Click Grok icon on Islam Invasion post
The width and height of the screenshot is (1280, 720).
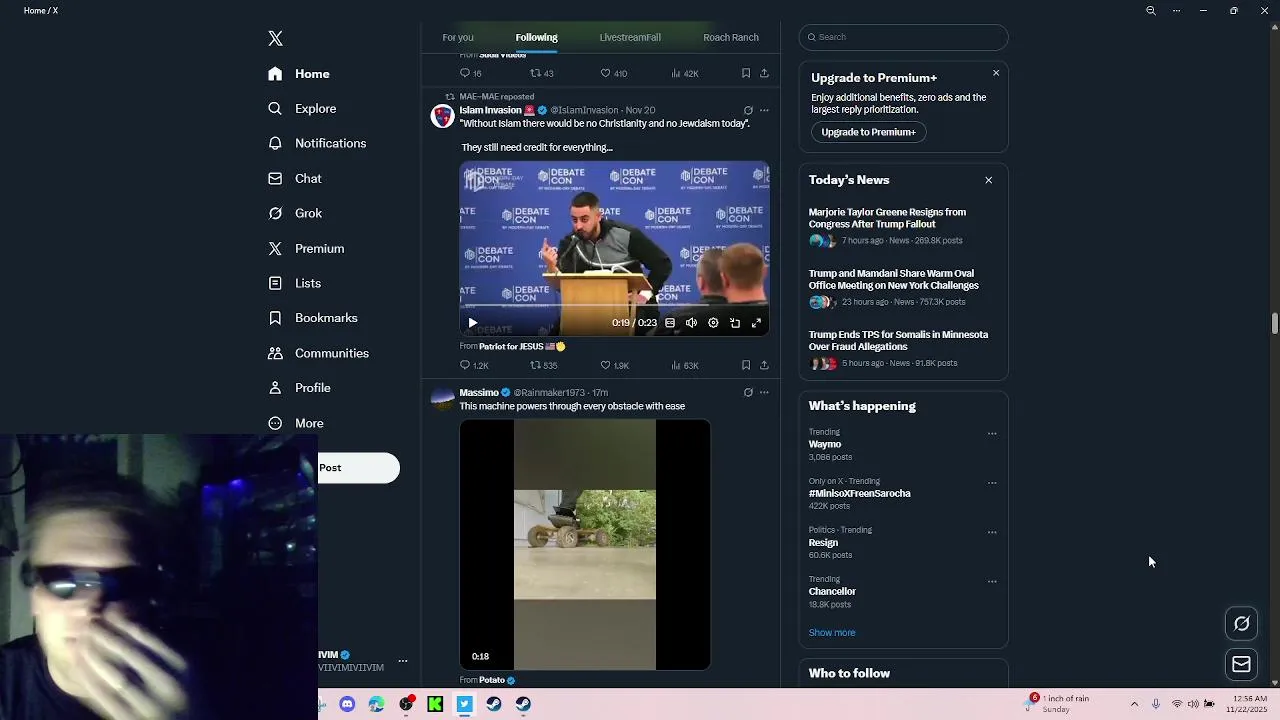click(748, 111)
